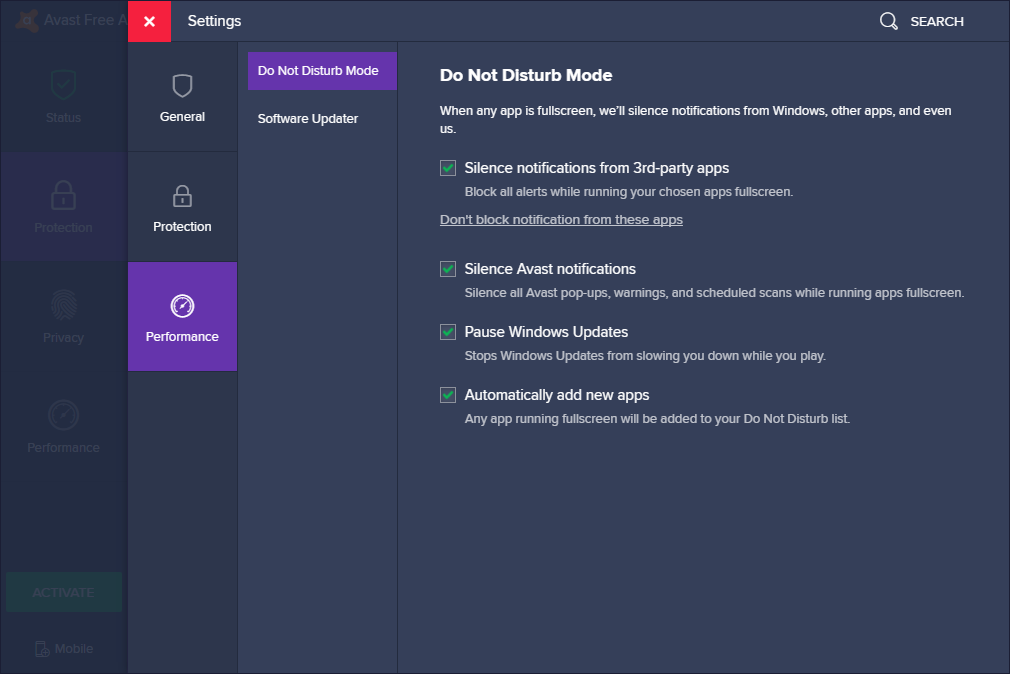
Task: Open the Status shield in main sidebar
Action: [63, 87]
